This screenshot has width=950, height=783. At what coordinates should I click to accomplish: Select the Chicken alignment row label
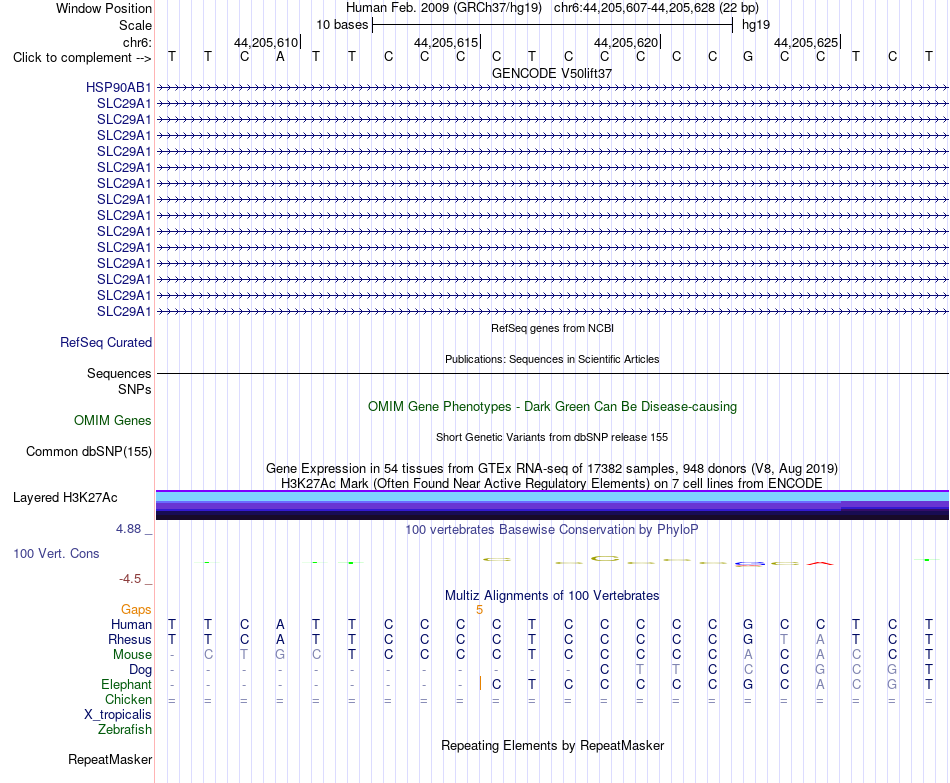128,699
